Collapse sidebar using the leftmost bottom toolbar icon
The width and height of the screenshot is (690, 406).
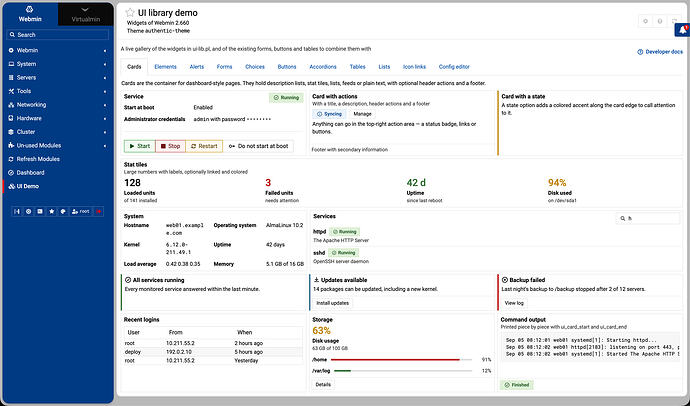tap(17, 212)
